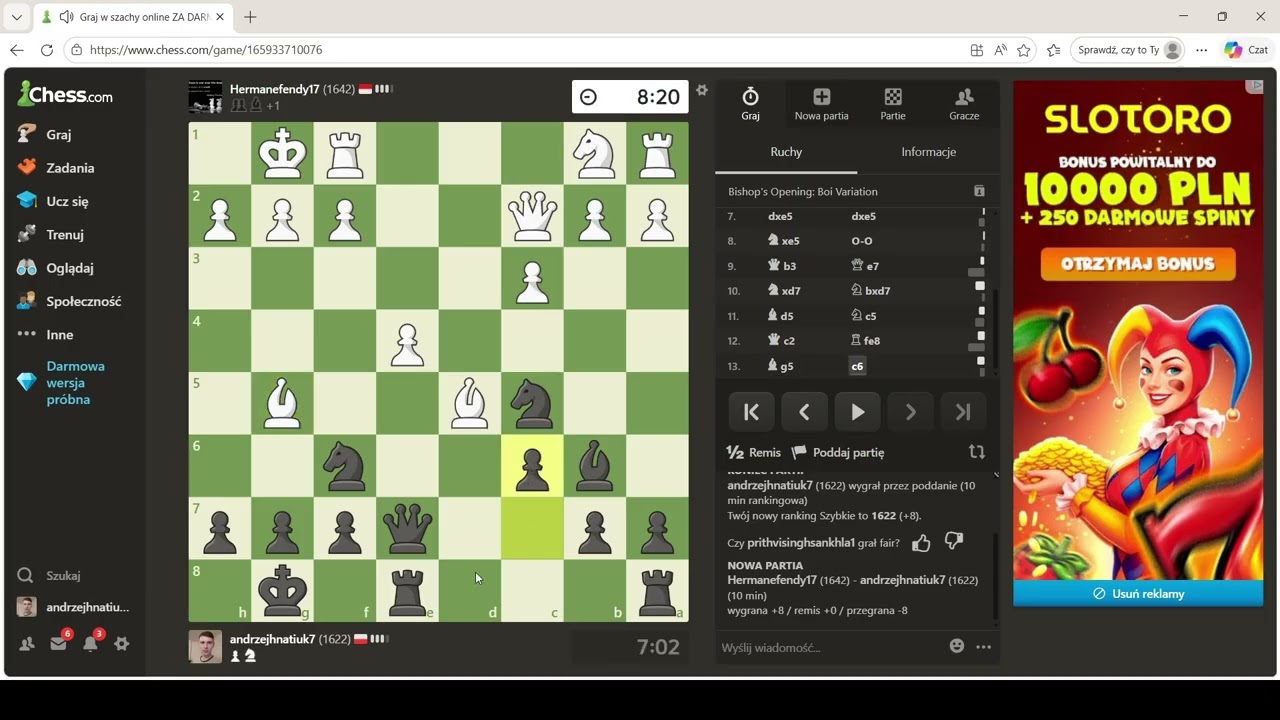Open sidebar settings gear icon

[122, 644]
